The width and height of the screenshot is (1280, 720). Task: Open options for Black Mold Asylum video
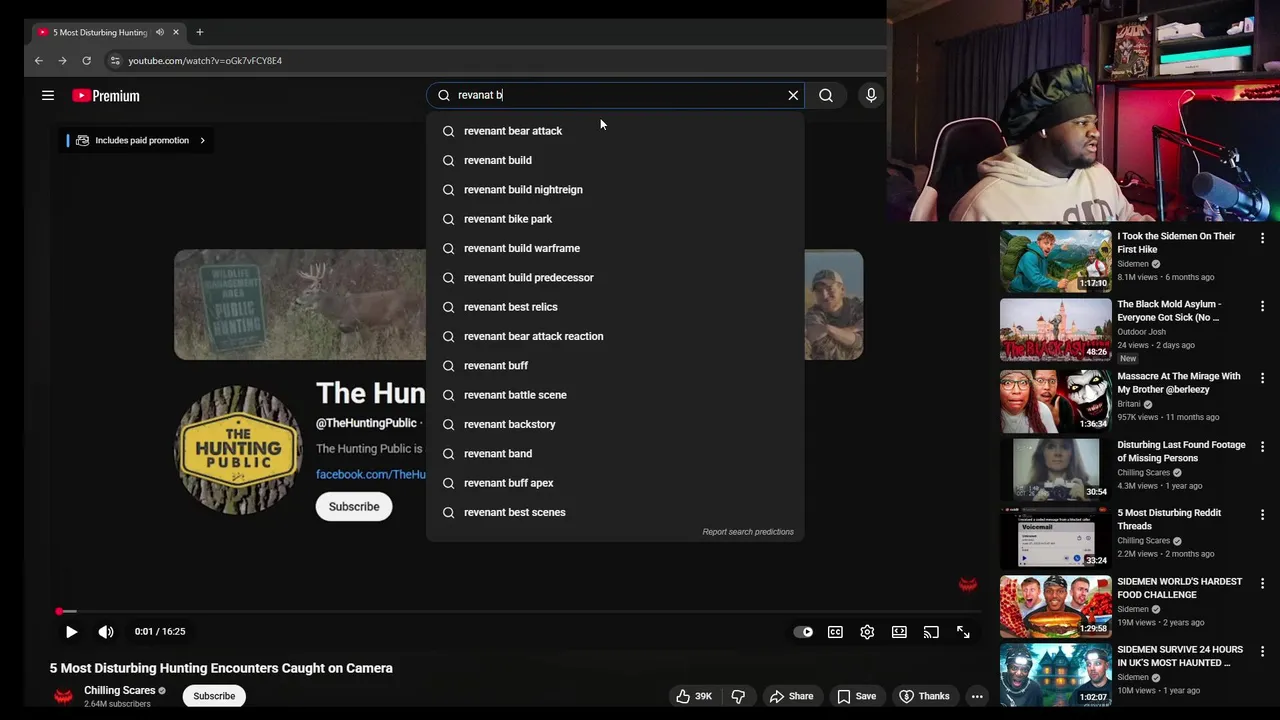coord(1262,306)
